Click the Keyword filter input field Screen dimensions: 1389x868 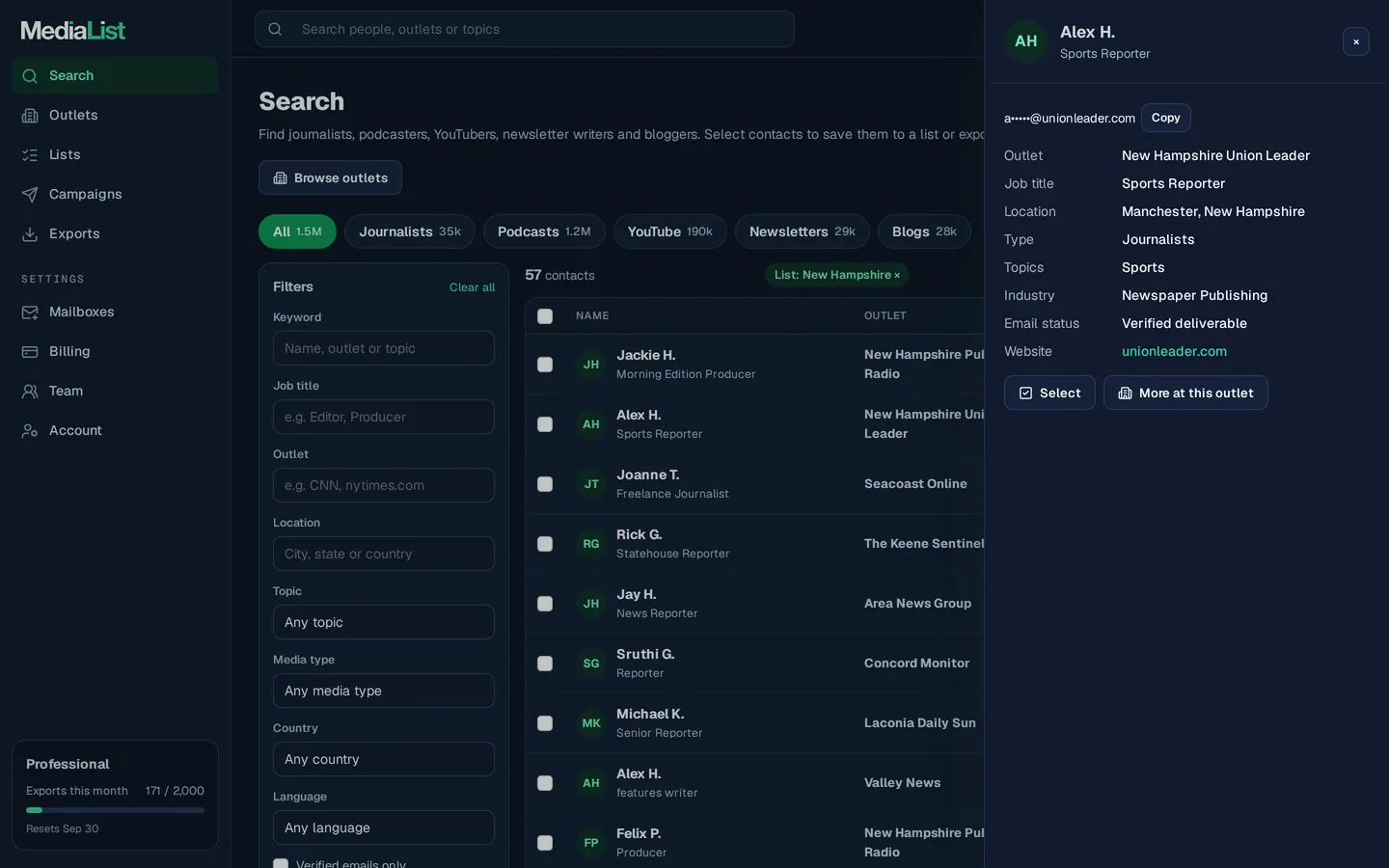point(384,348)
